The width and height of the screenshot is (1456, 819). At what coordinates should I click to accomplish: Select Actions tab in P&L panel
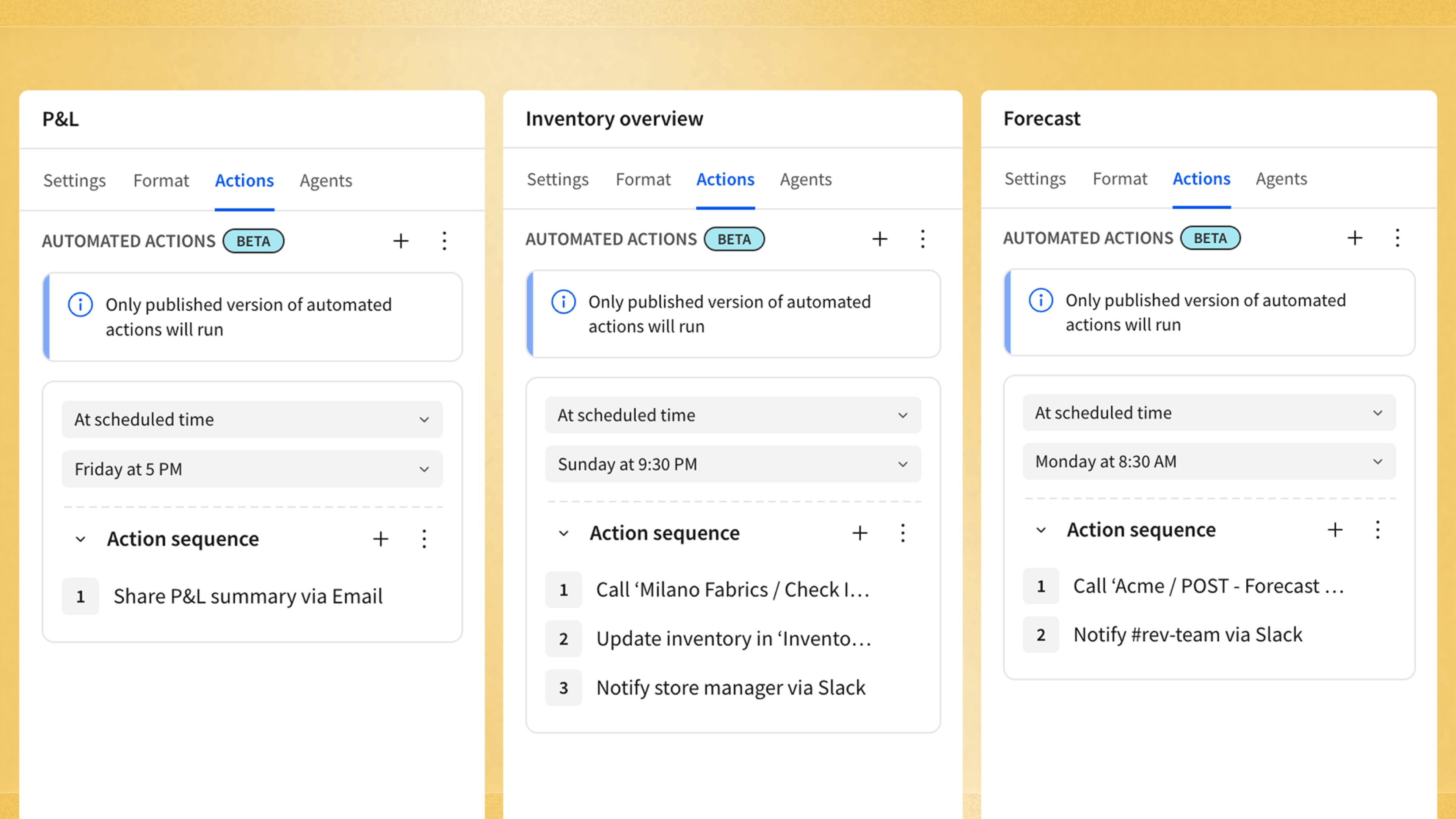point(244,181)
